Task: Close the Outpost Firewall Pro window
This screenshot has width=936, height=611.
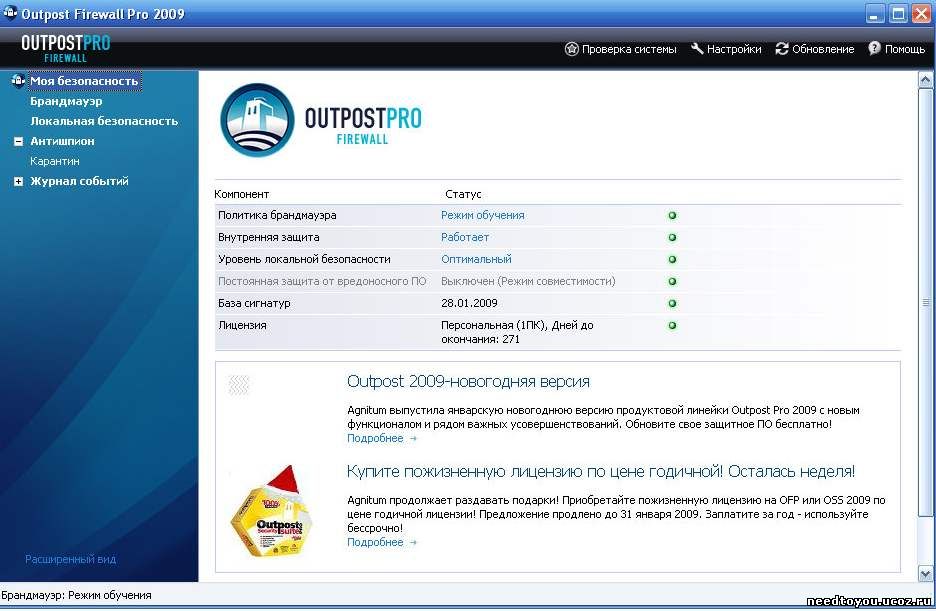Action: [x=922, y=14]
